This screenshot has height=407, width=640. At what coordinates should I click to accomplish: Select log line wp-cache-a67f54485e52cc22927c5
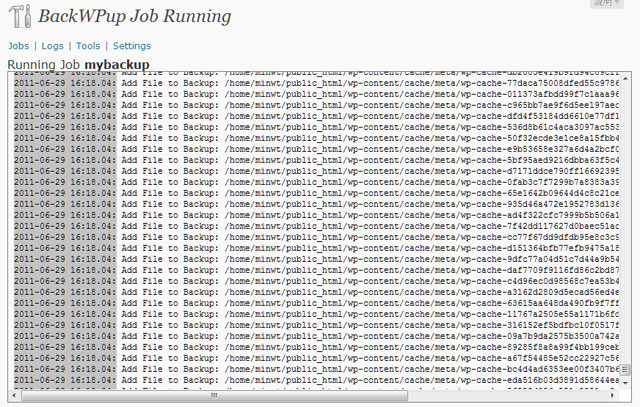pos(316,359)
